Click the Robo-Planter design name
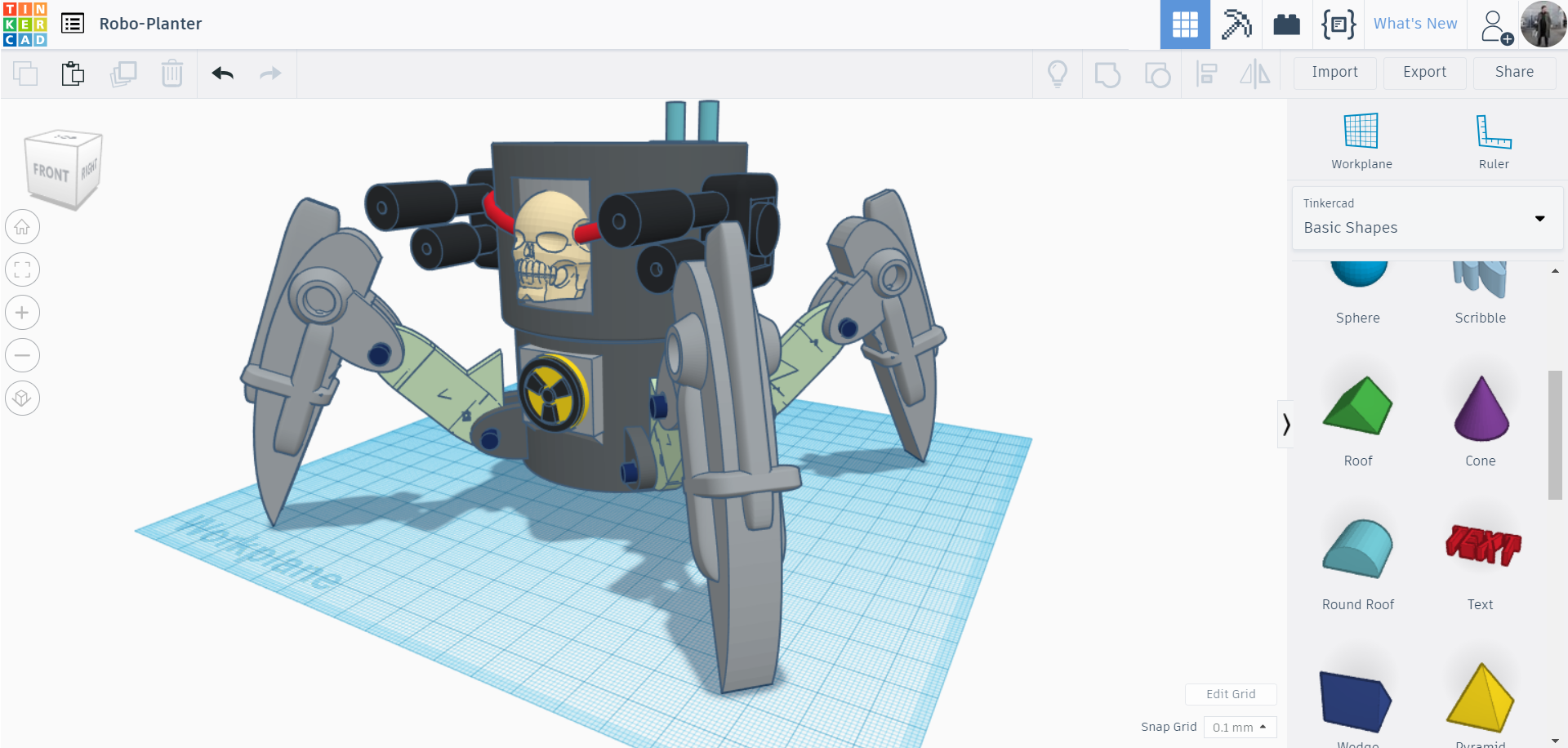1568x748 pixels. [x=150, y=24]
